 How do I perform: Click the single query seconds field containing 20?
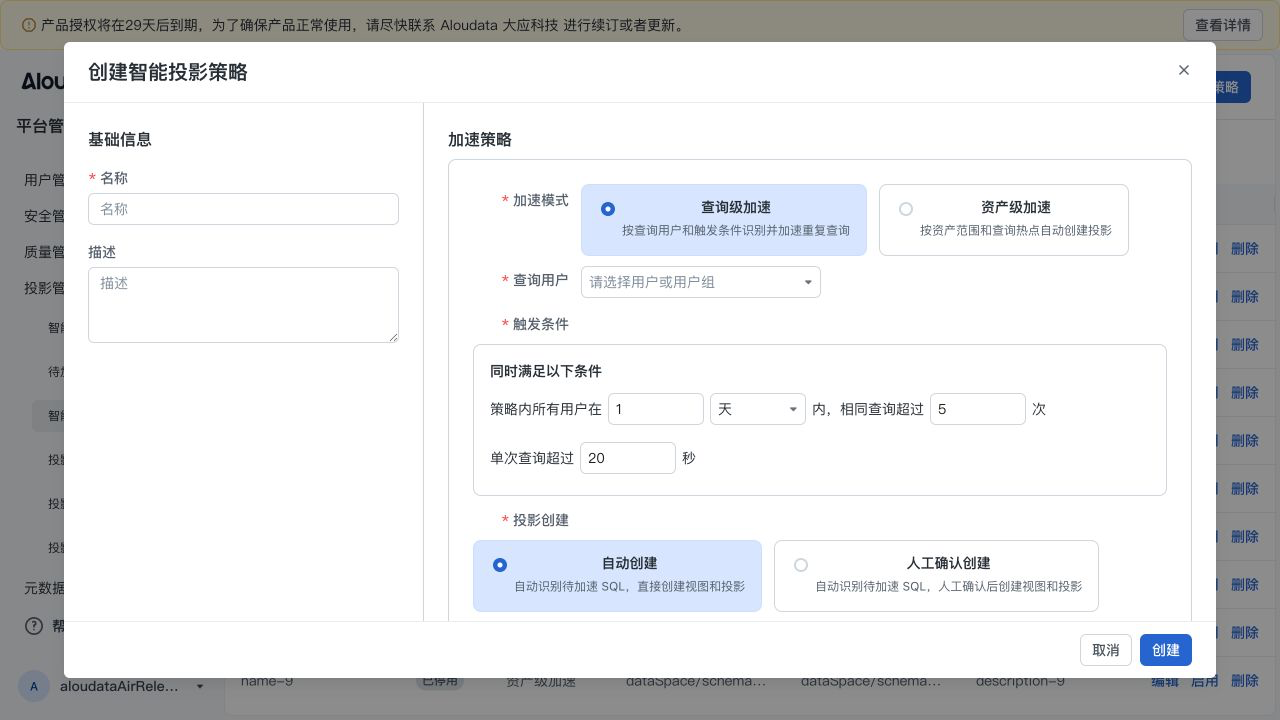tap(628, 458)
